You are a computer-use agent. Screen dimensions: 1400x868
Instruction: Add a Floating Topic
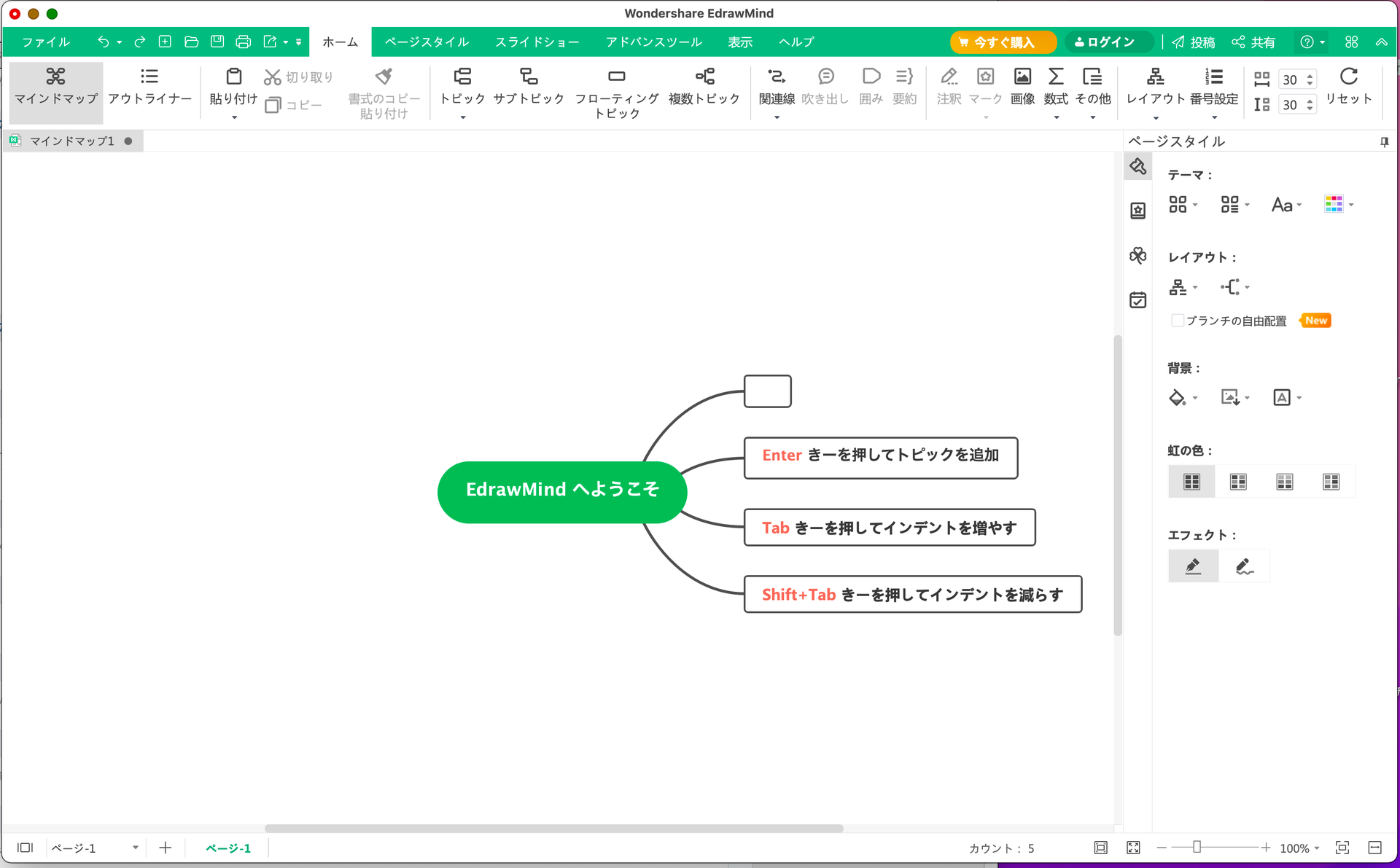point(616,93)
